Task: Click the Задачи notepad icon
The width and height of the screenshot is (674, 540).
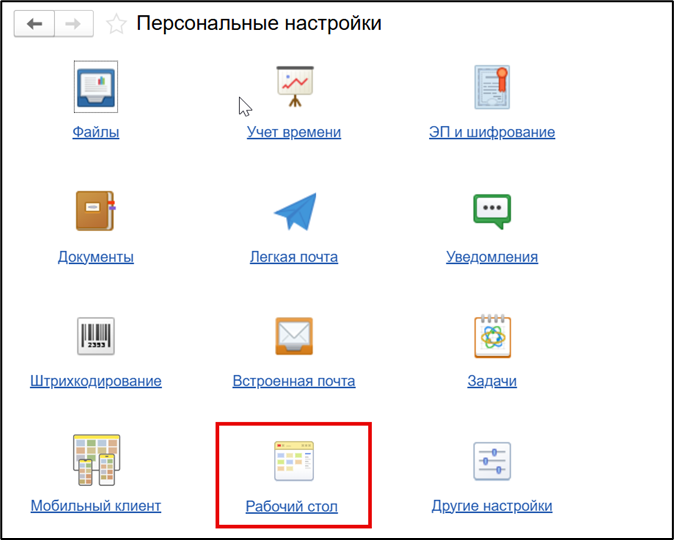Action: 493,336
